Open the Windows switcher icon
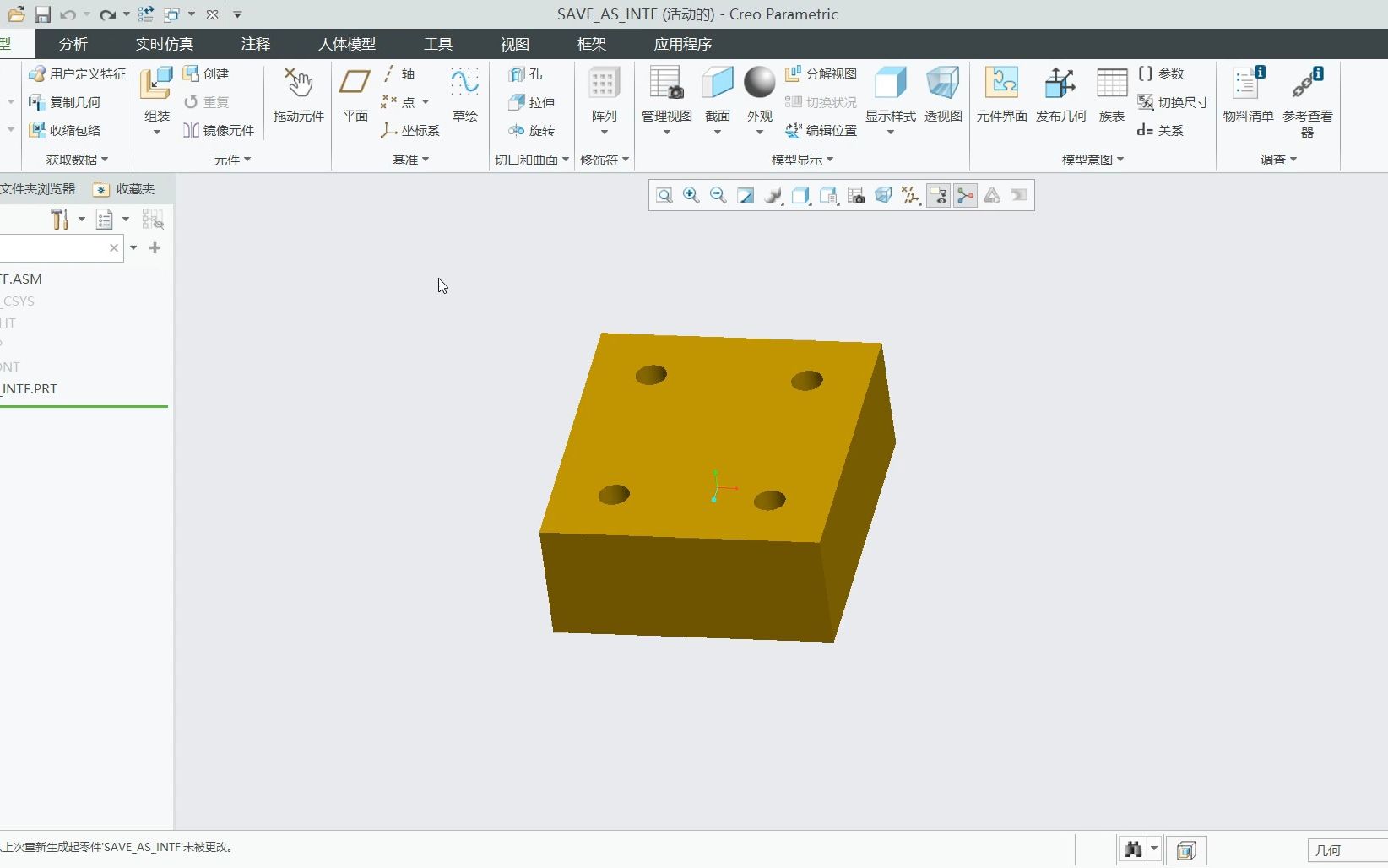This screenshot has height=868, width=1388. click(172, 14)
